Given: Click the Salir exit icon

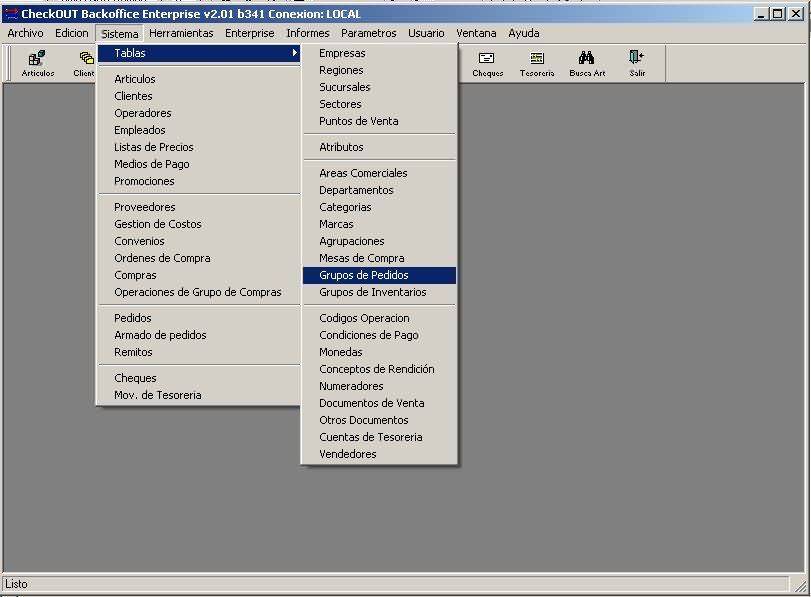Looking at the screenshot, I should [637, 64].
